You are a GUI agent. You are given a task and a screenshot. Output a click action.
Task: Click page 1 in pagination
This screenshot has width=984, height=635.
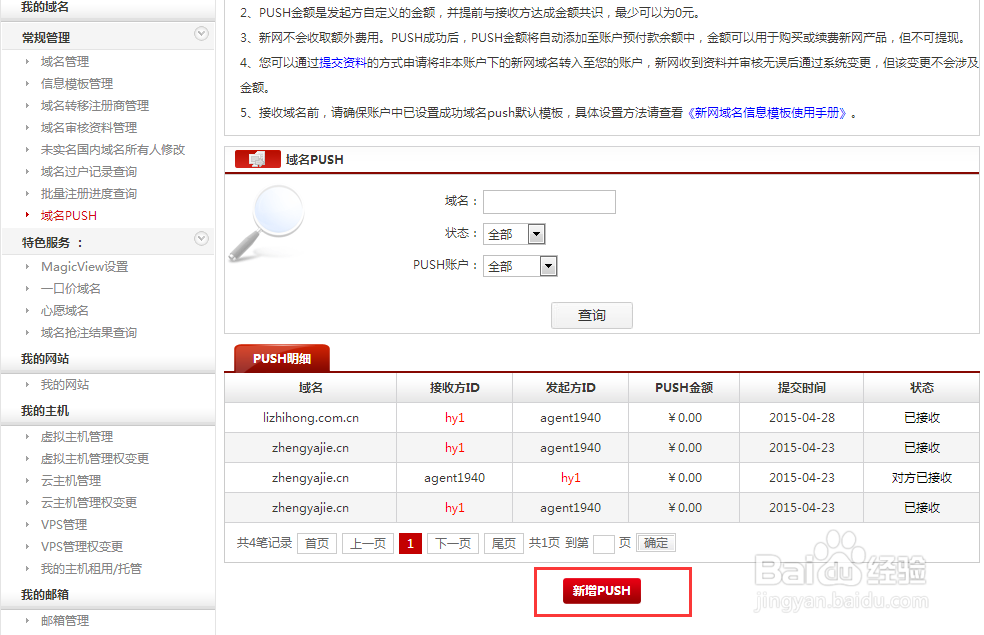point(410,543)
